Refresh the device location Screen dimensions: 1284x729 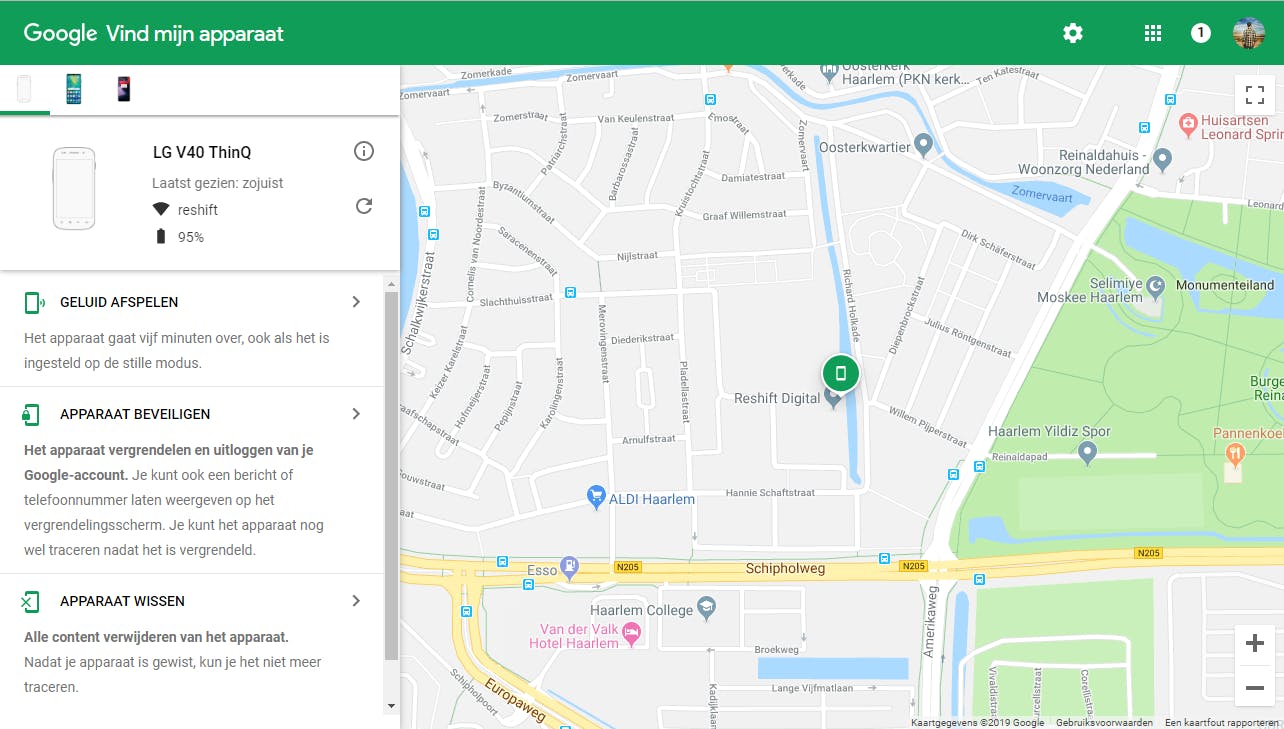364,206
